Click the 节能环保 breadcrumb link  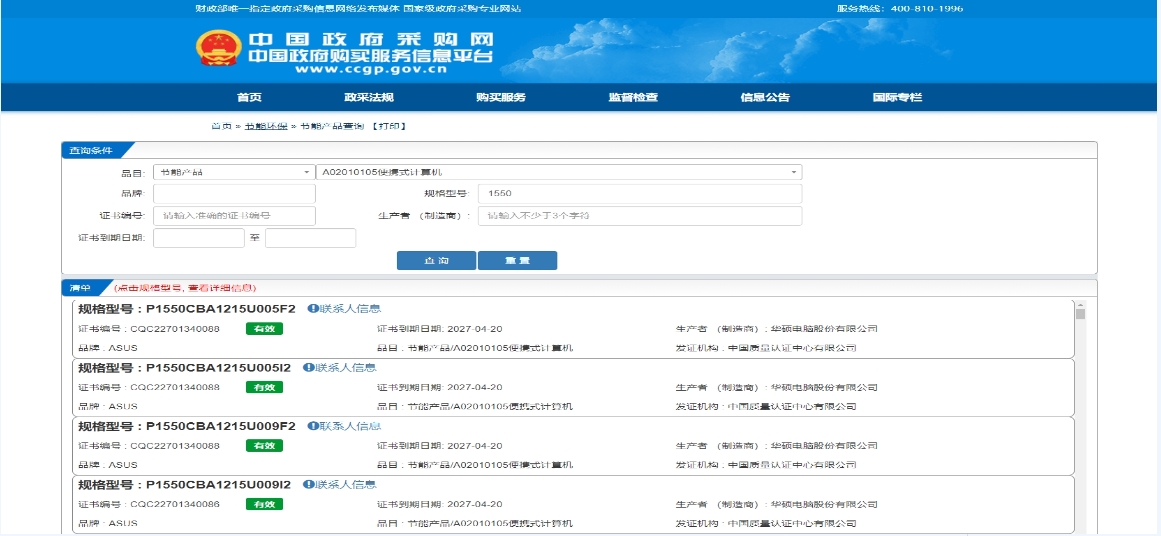[x=265, y=126]
